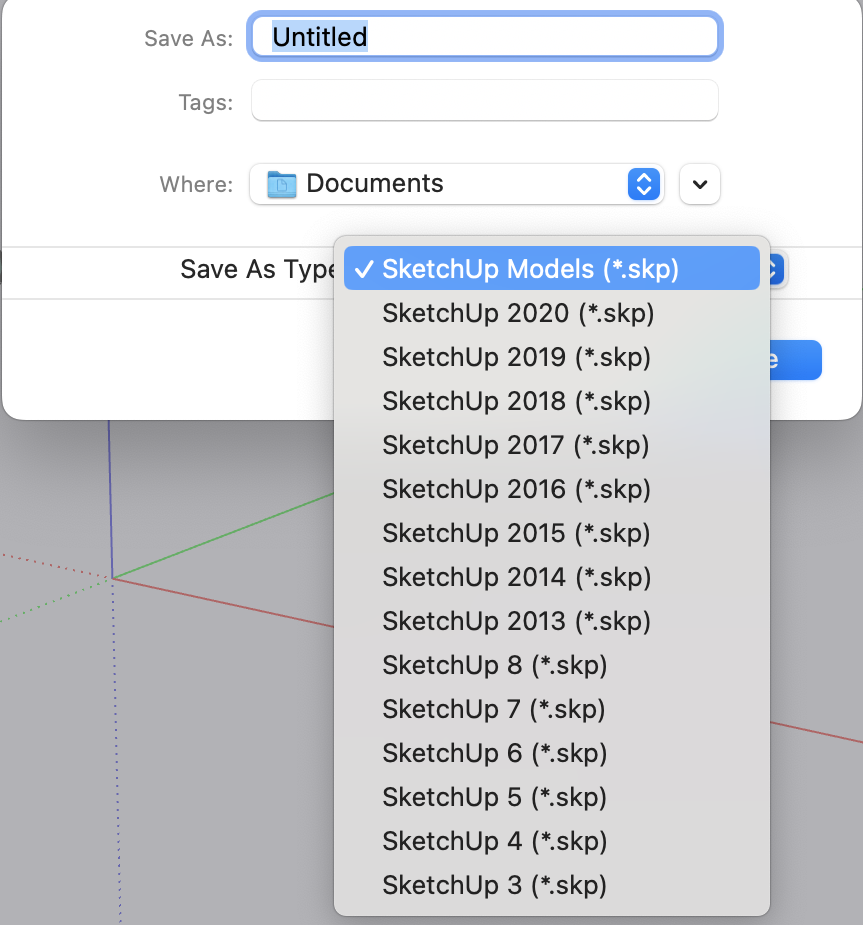Choose SketchUp 2020 (*.skp) file type
This screenshot has width=863, height=925.
(x=518, y=313)
